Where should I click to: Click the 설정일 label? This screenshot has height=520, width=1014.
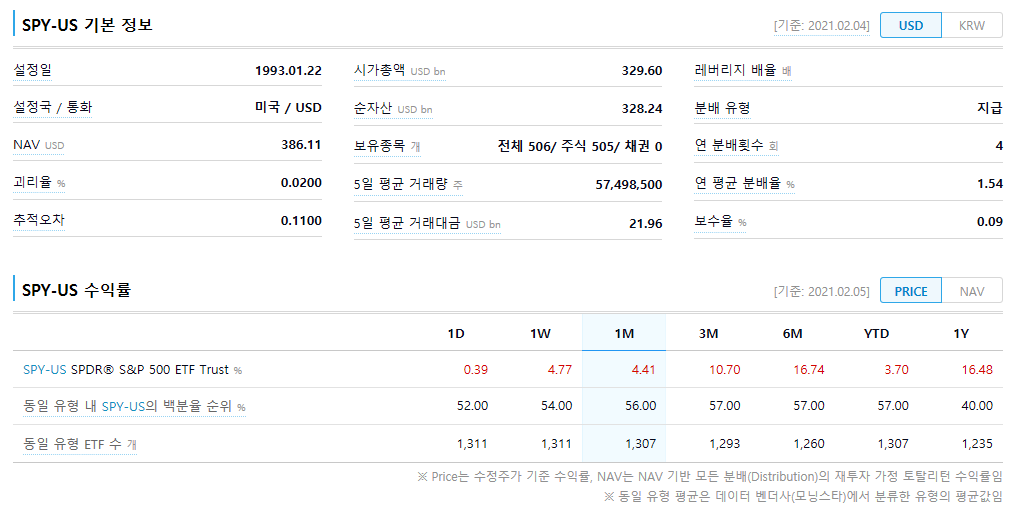tap(32, 70)
